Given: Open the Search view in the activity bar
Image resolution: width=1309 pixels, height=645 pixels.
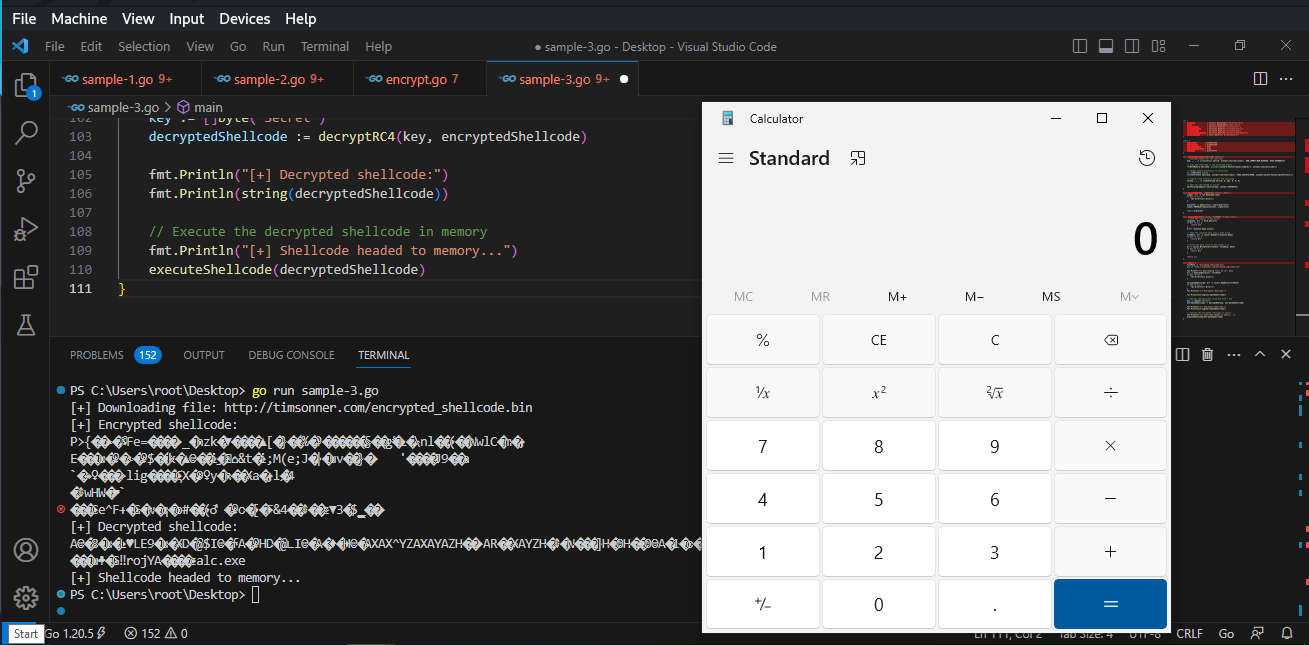Looking at the screenshot, I should click(26, 133).
